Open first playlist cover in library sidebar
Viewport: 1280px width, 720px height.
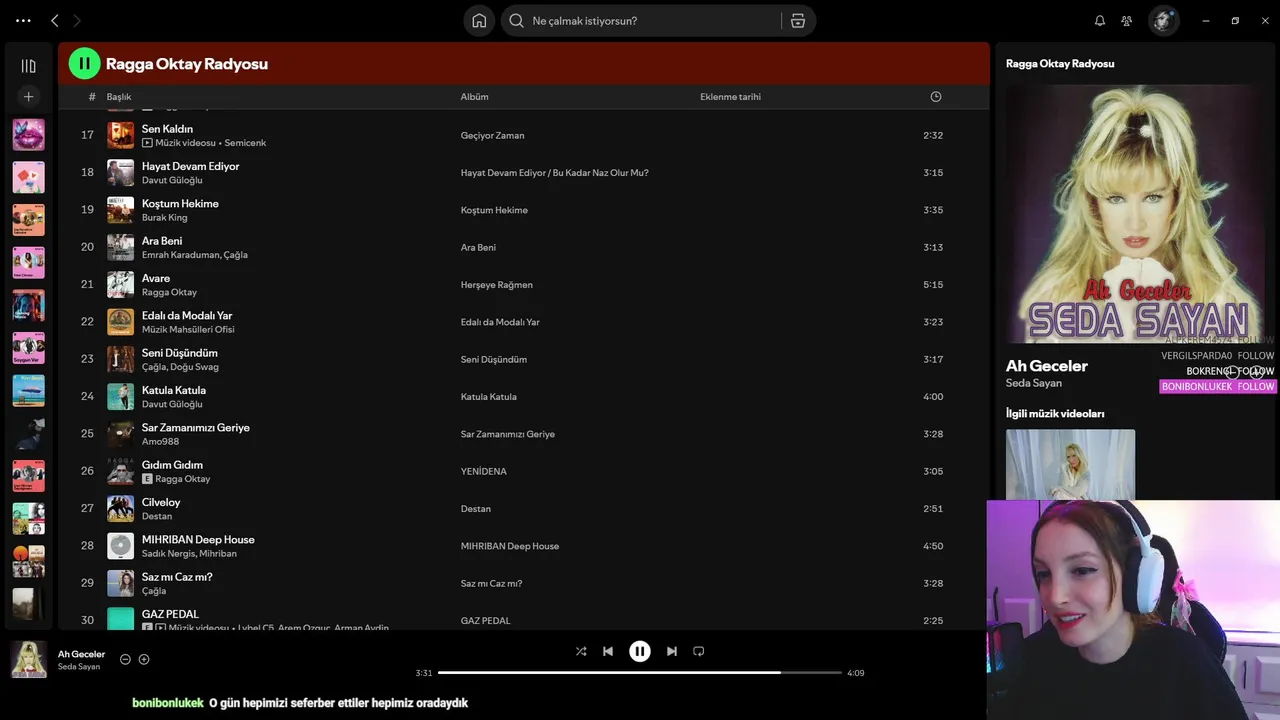[28, 134]
